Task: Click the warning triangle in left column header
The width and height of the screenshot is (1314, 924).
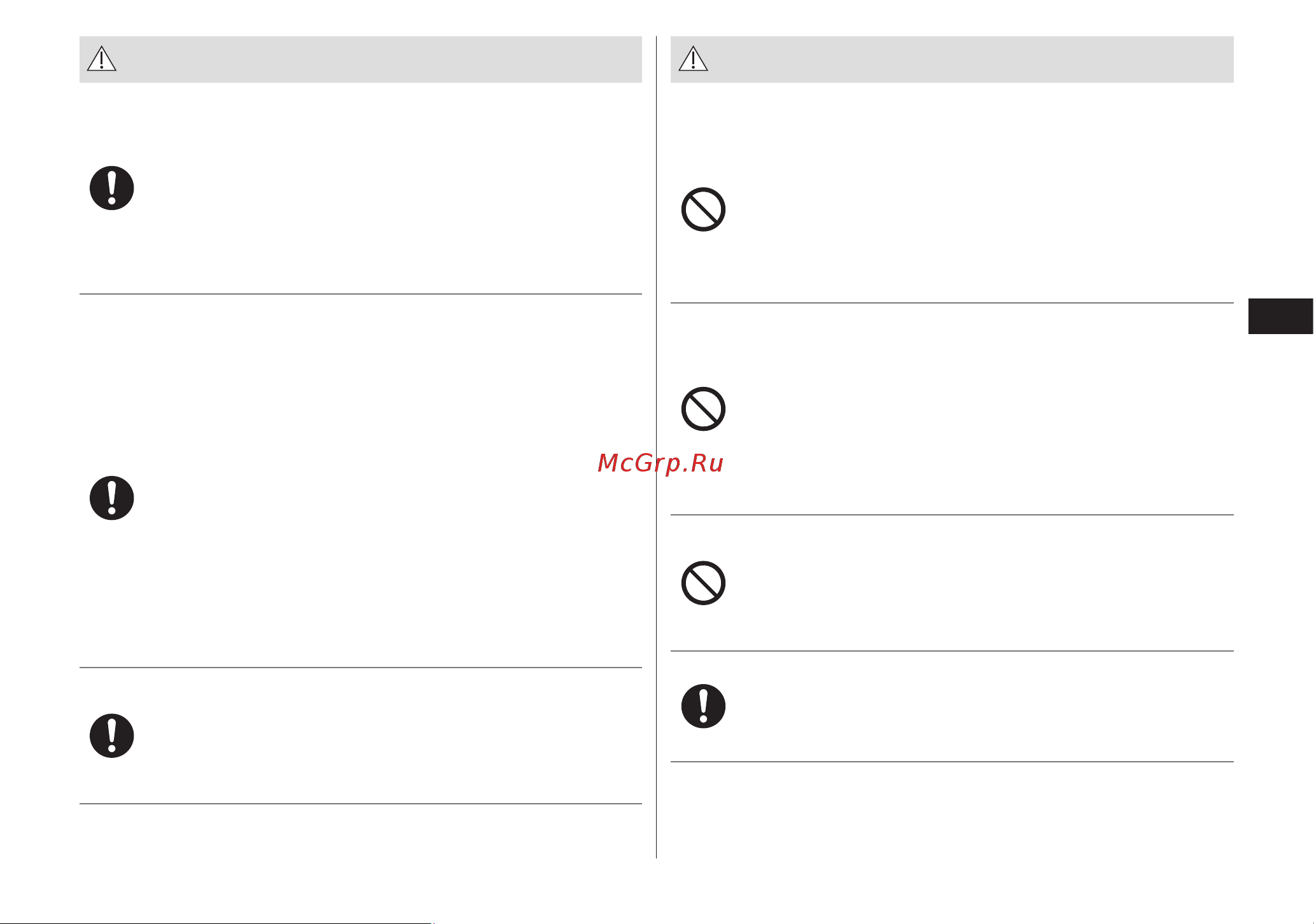Action: tap(102, 59)
